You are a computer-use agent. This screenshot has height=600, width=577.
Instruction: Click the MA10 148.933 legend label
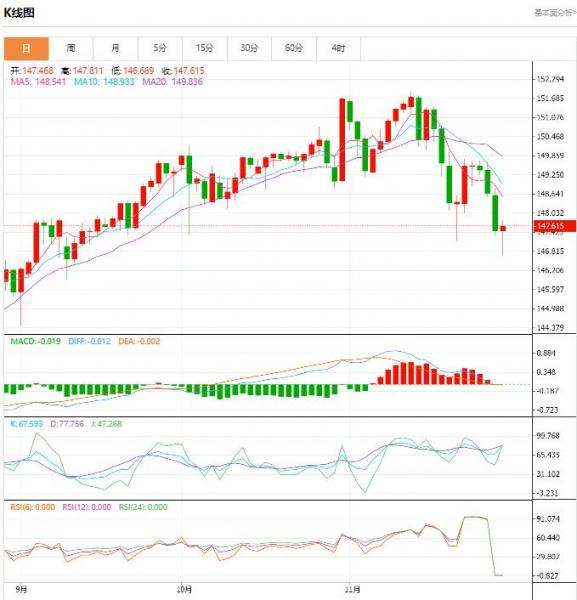point(104,82)
